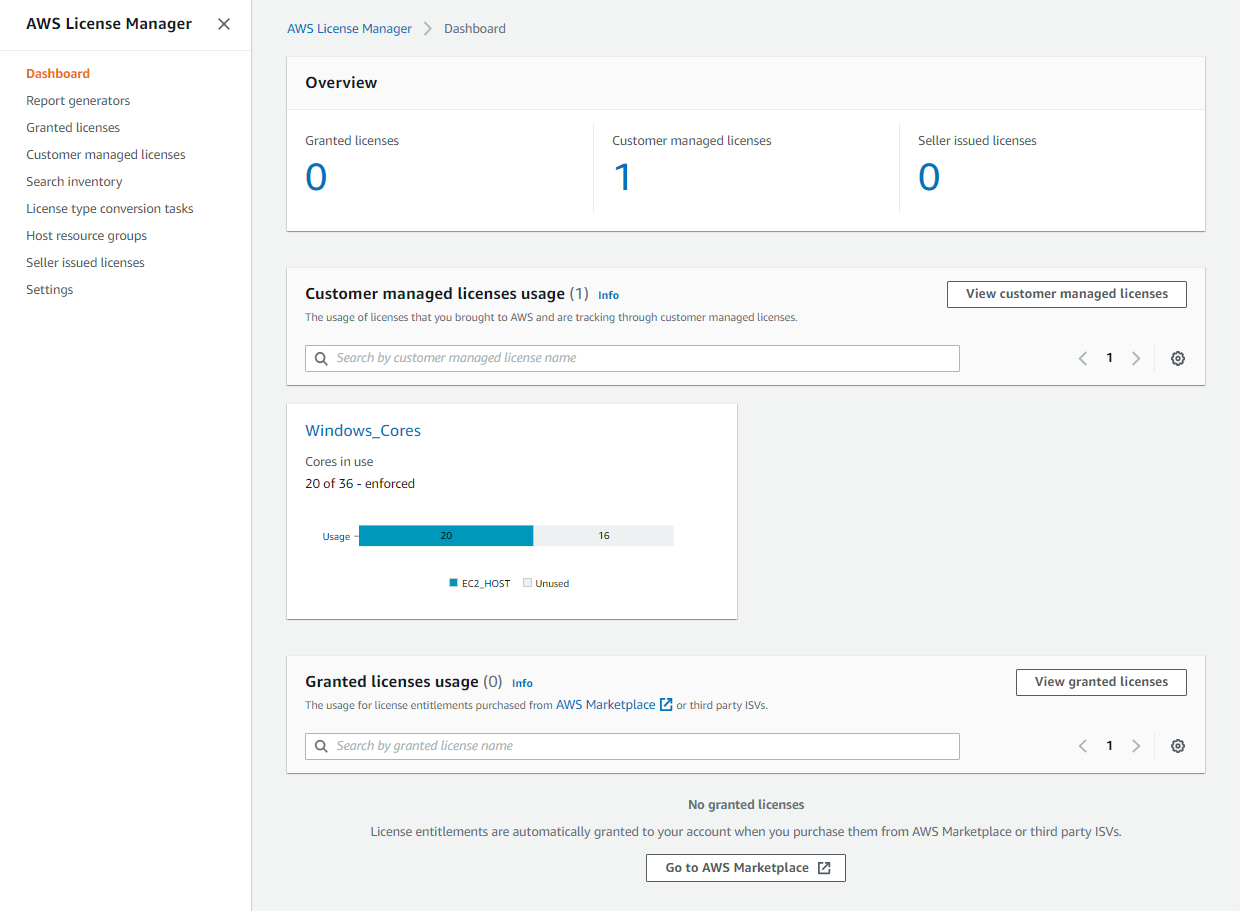Open Report generators from the sidebar
This screenshot has height=911, width=1240.
78,100
